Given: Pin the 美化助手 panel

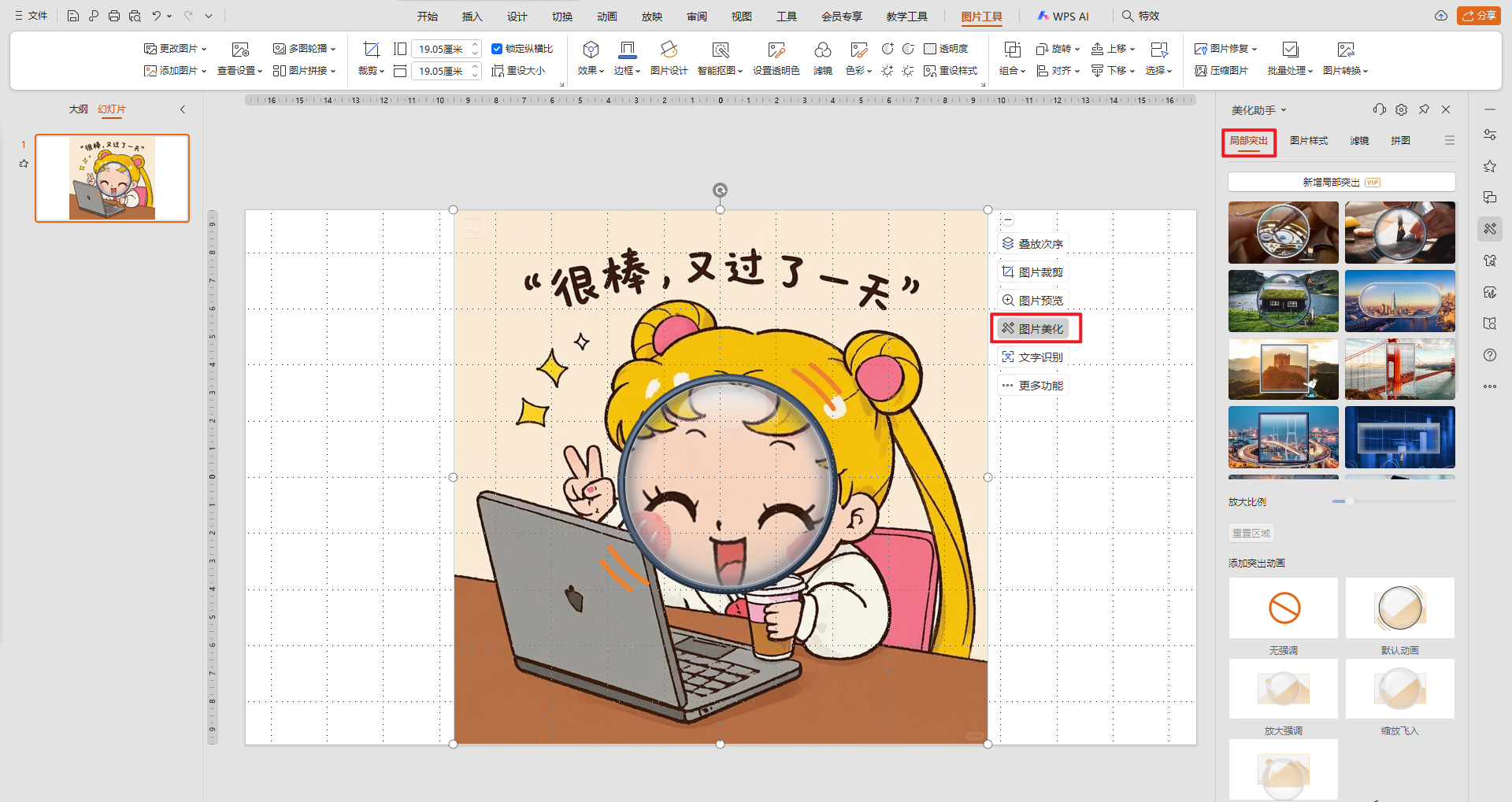Looking at the screenshot, I should [1424, 109].
